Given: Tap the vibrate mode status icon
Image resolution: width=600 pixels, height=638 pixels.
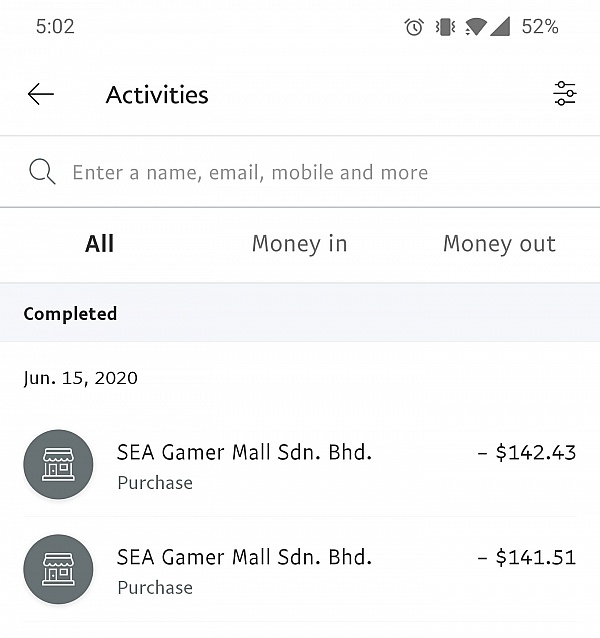Looking at the screenshot, I should click(445, 27).
